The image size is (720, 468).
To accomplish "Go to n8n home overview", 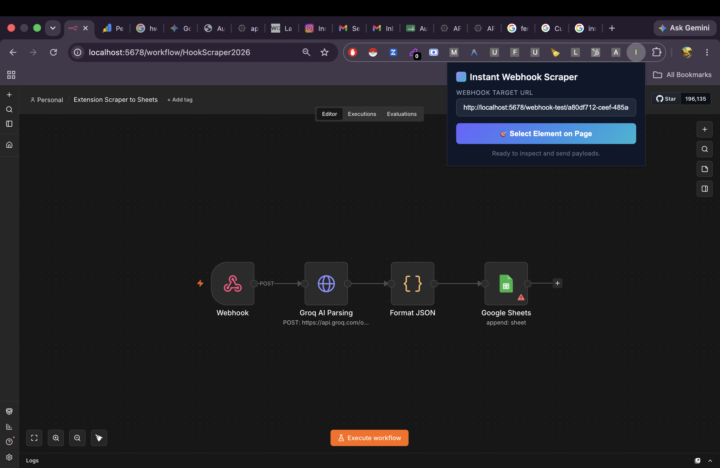I will pyautogui.click(x=9, y=145).
